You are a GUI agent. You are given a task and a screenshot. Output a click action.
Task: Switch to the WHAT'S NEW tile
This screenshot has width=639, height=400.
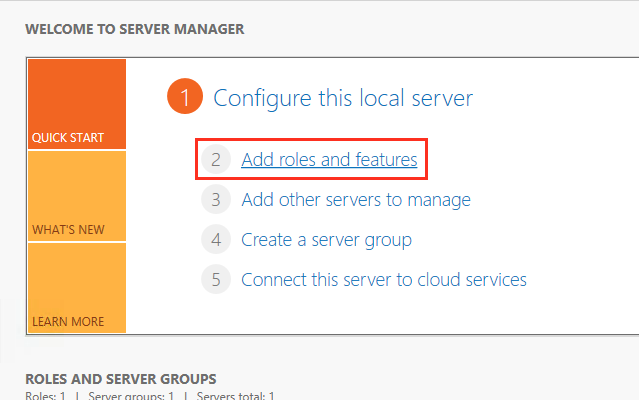click(77, 196)
